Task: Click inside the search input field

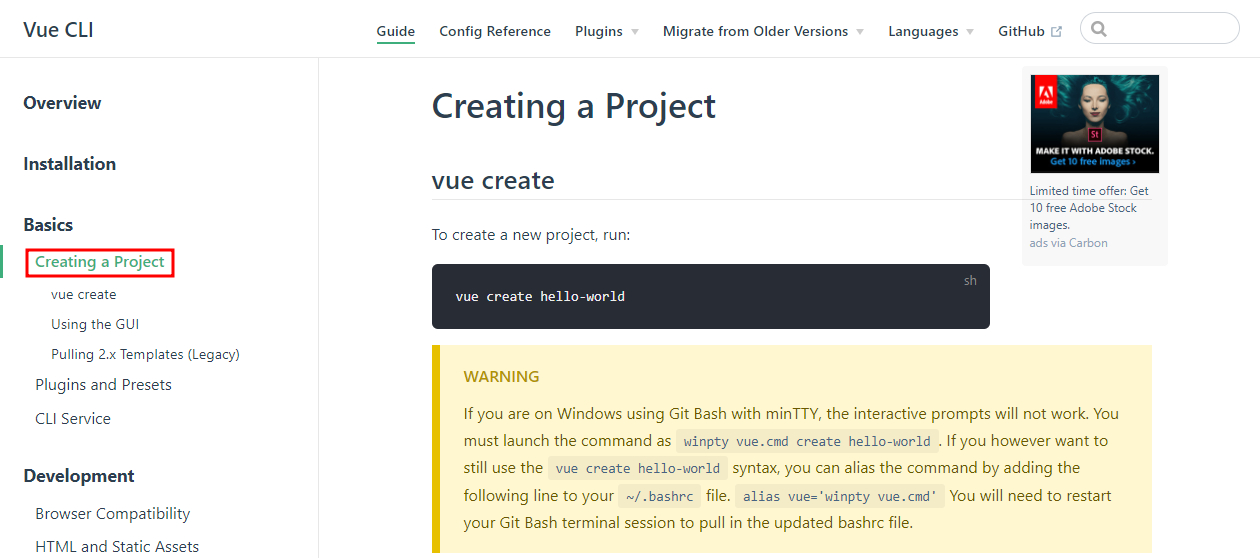Action: coord(1160,28)
